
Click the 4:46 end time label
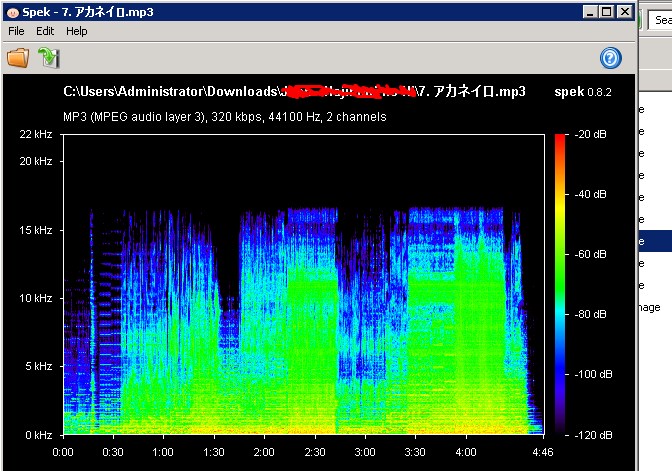pyautogui.click(x=543, y=452)
